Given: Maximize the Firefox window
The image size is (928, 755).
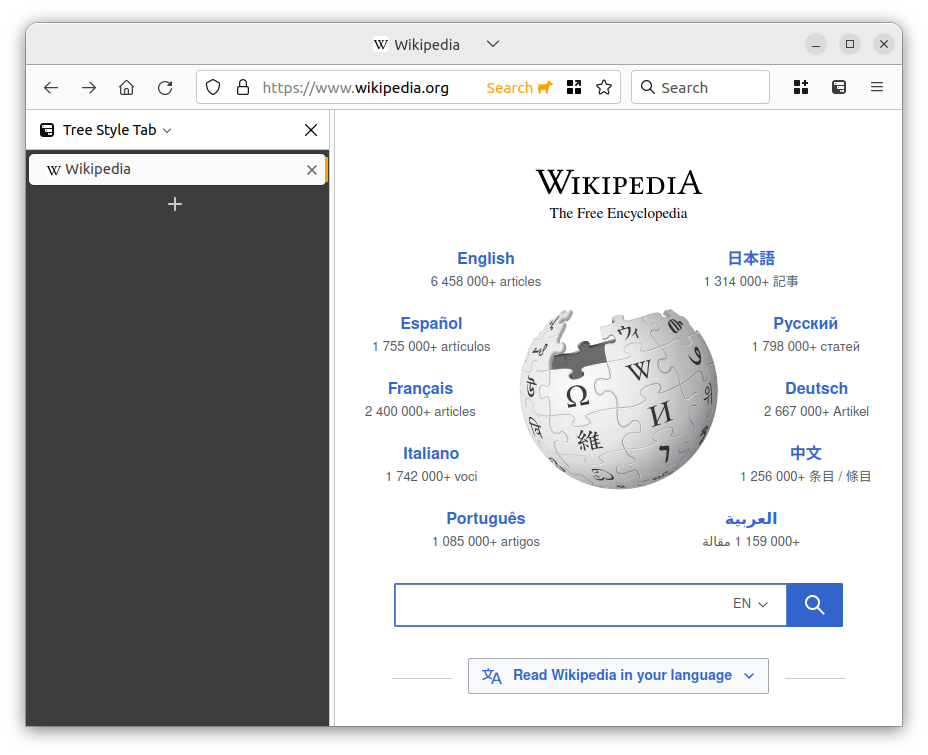Looking at the screenshot, I should [x=850, y=44].
